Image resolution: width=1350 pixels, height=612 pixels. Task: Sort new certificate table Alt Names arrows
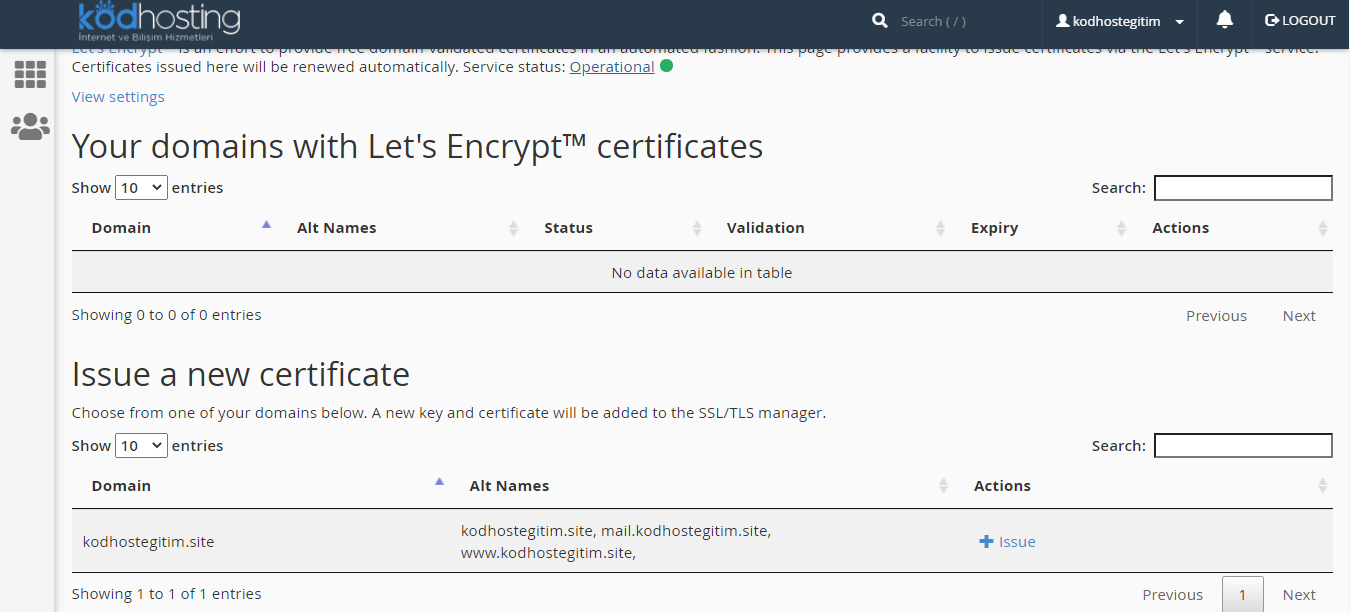tap(943, 486)
